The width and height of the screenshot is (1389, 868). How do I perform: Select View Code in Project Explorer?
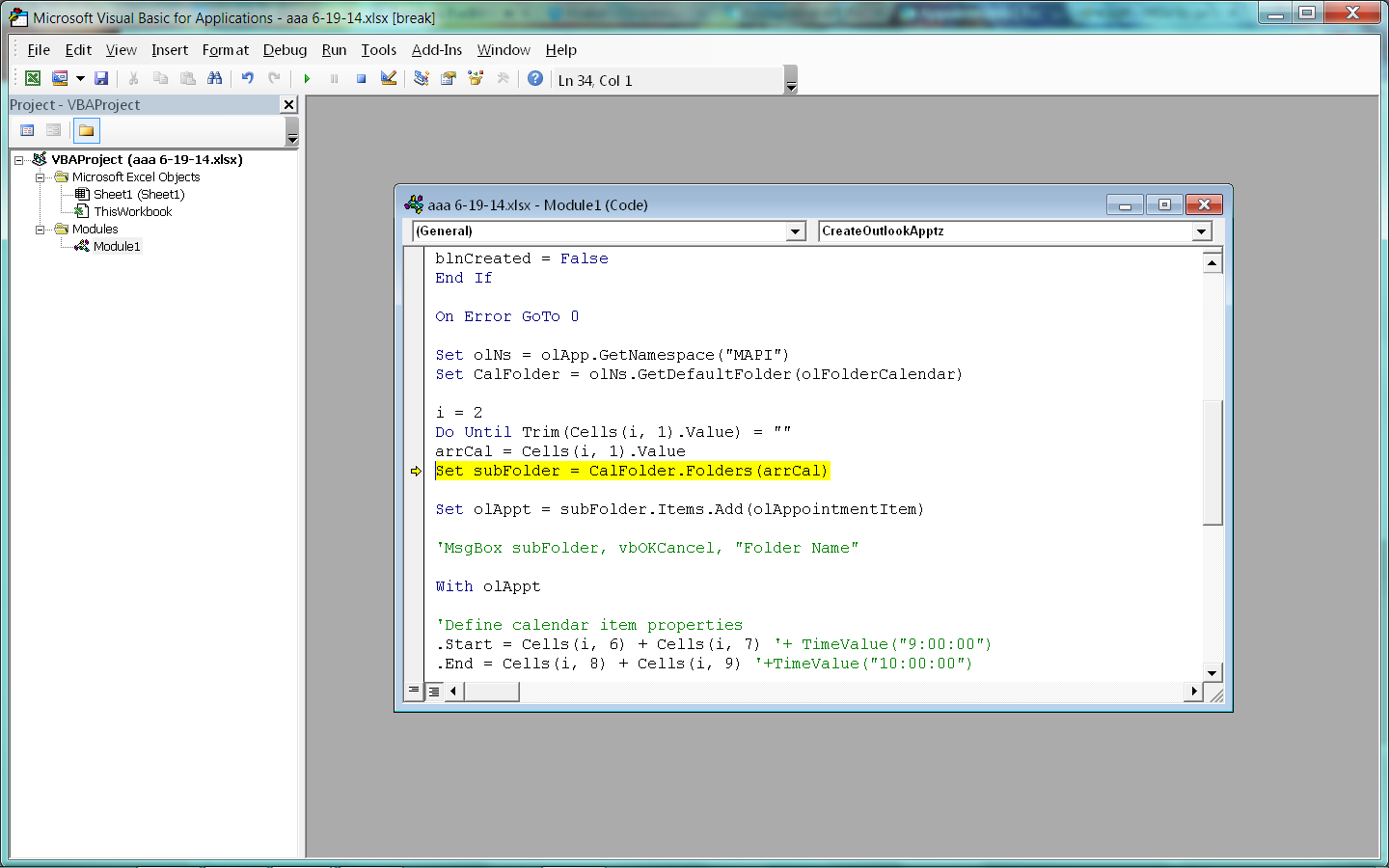click(x=26, y=129)
